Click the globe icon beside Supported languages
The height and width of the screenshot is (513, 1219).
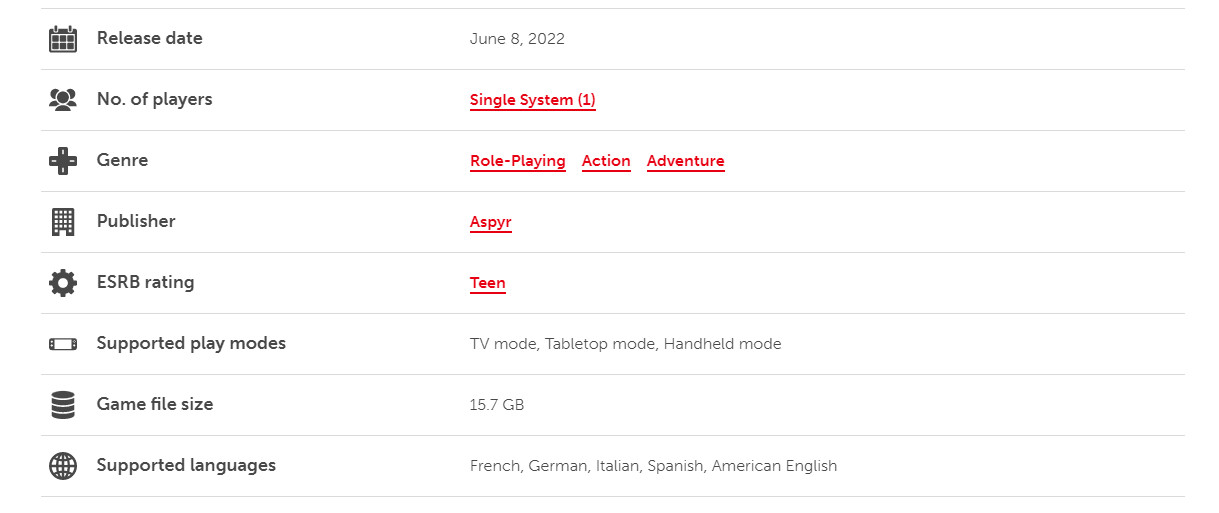coord(63,466)
